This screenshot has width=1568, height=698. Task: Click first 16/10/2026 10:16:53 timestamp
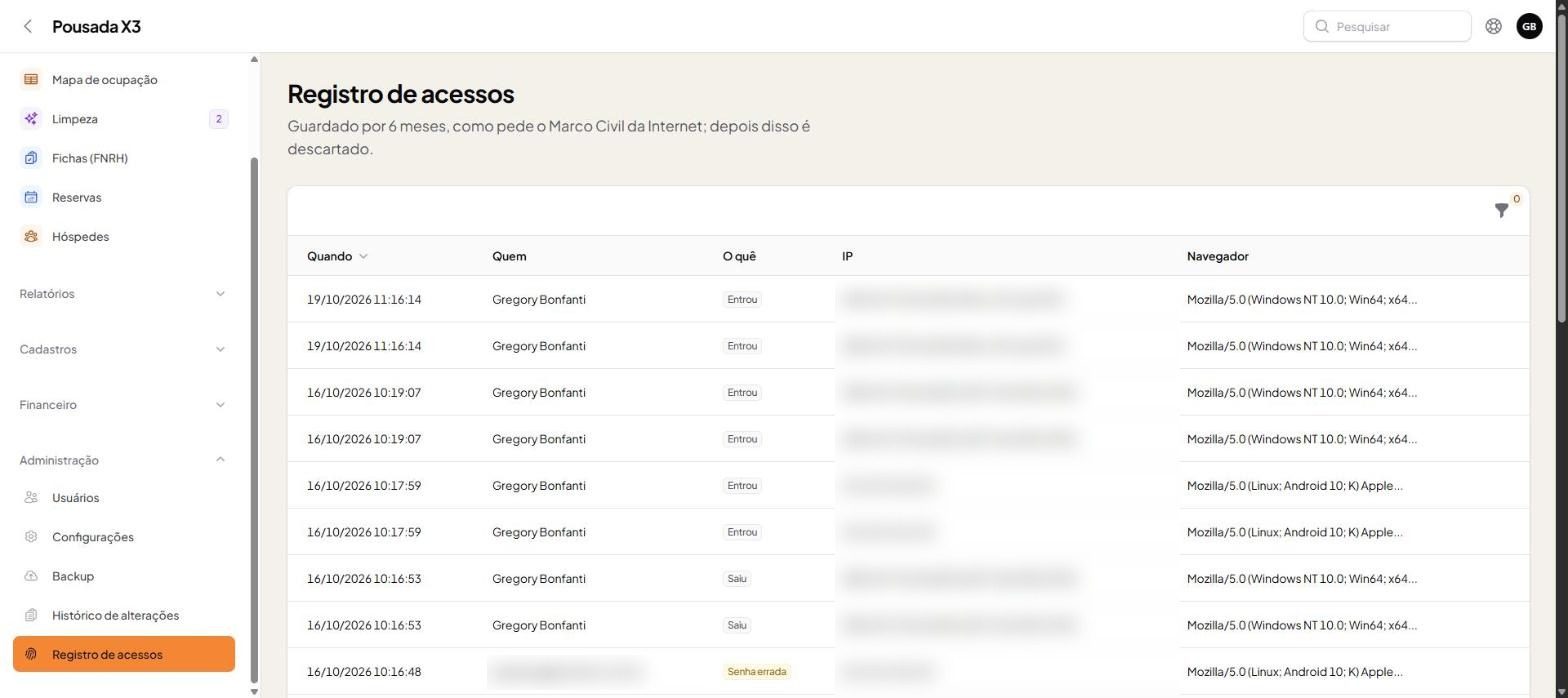coord(364,579)
